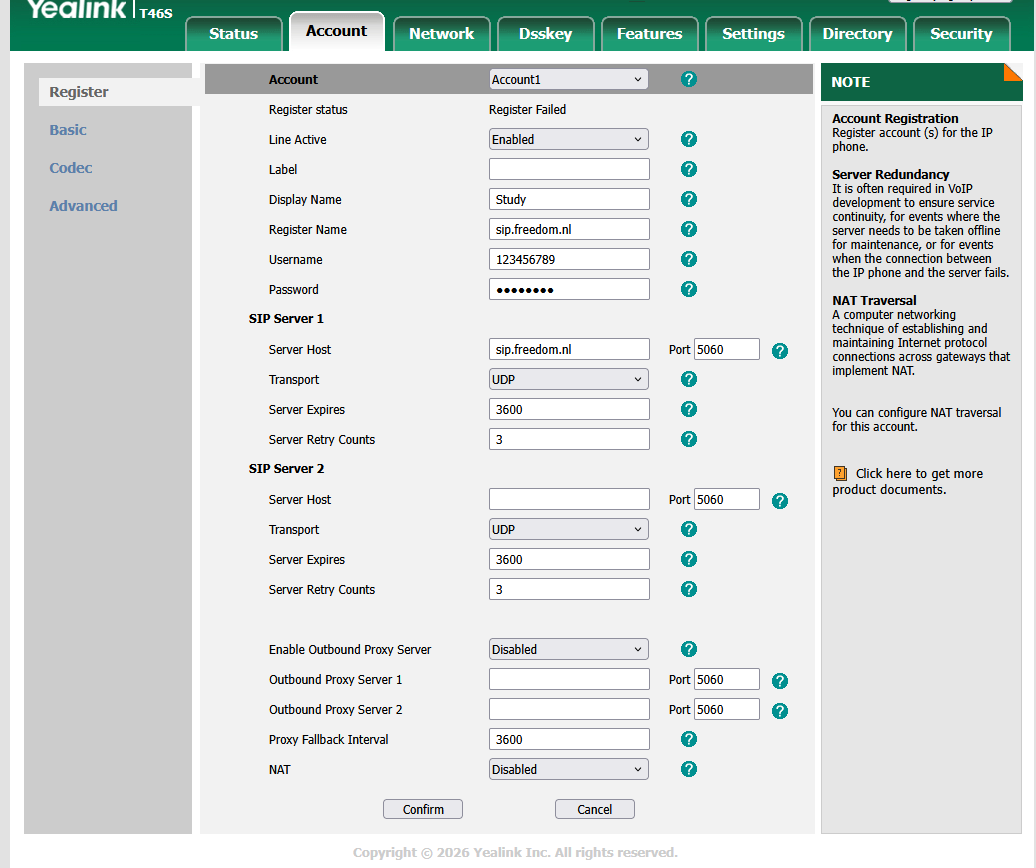Click help icon beside NAT dropdown
This screenshot has height=868, width=1036.
point(688,769)
